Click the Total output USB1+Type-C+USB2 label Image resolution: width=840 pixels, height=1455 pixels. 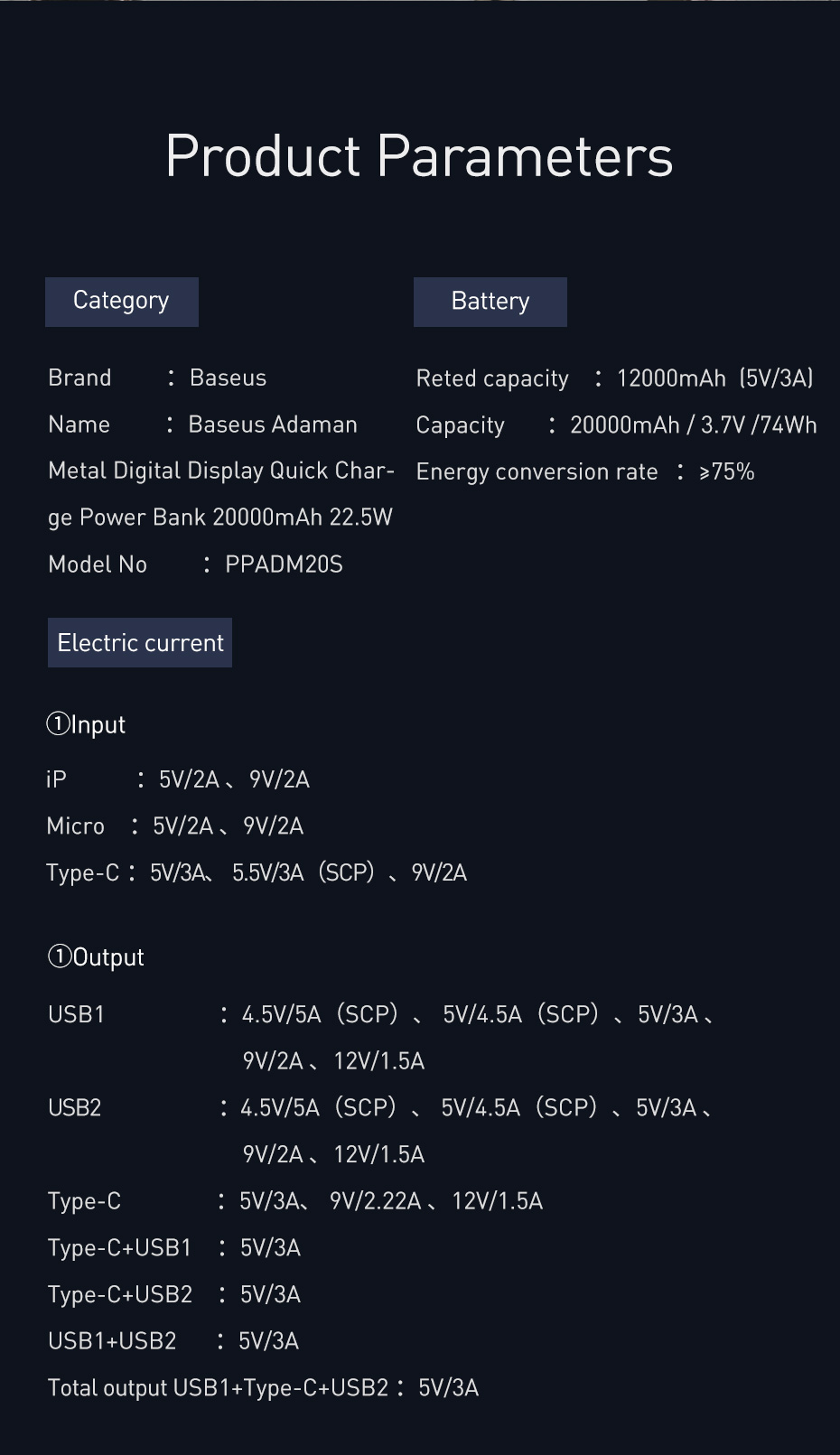click(x=218, y=1388)
